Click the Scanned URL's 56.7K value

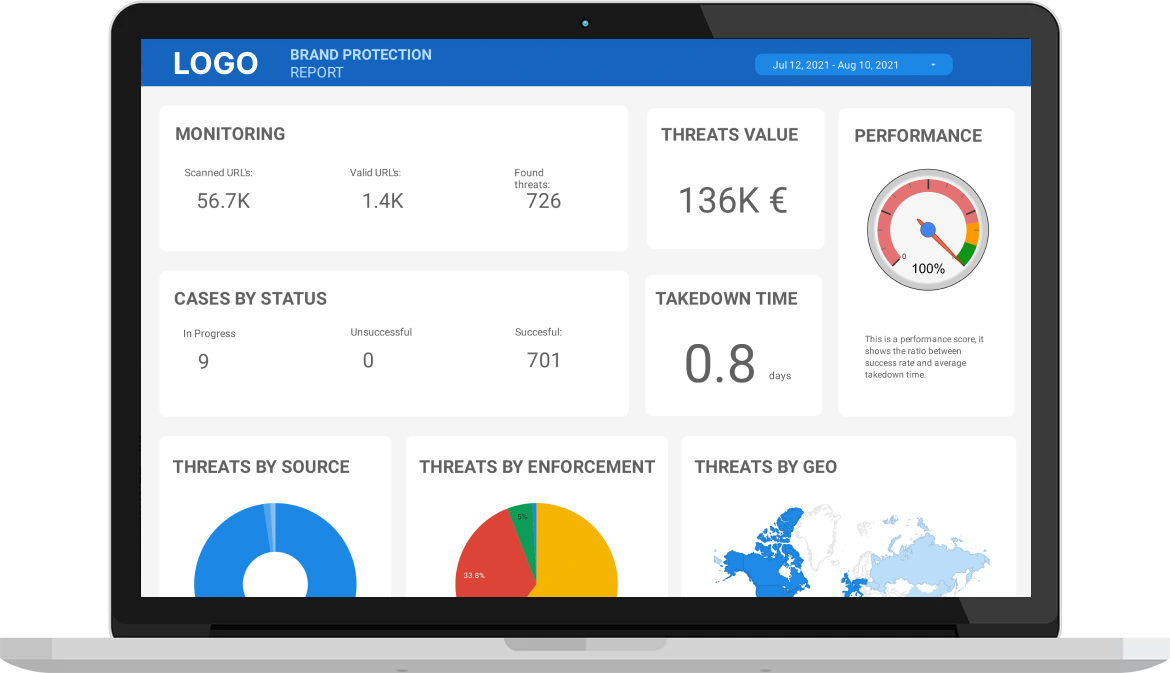click(222, 200)
